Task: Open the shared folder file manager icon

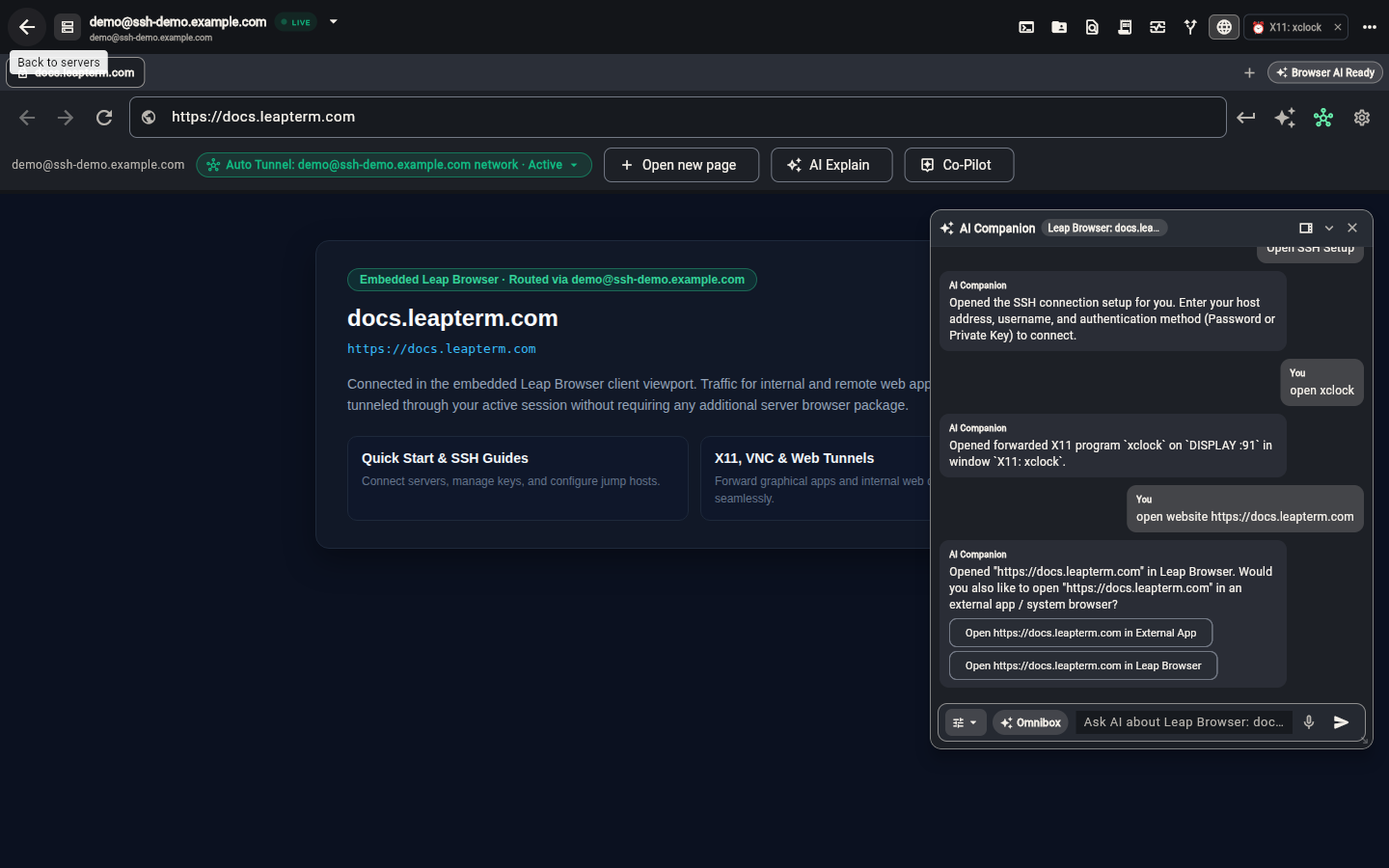Action: (1059, 27)
